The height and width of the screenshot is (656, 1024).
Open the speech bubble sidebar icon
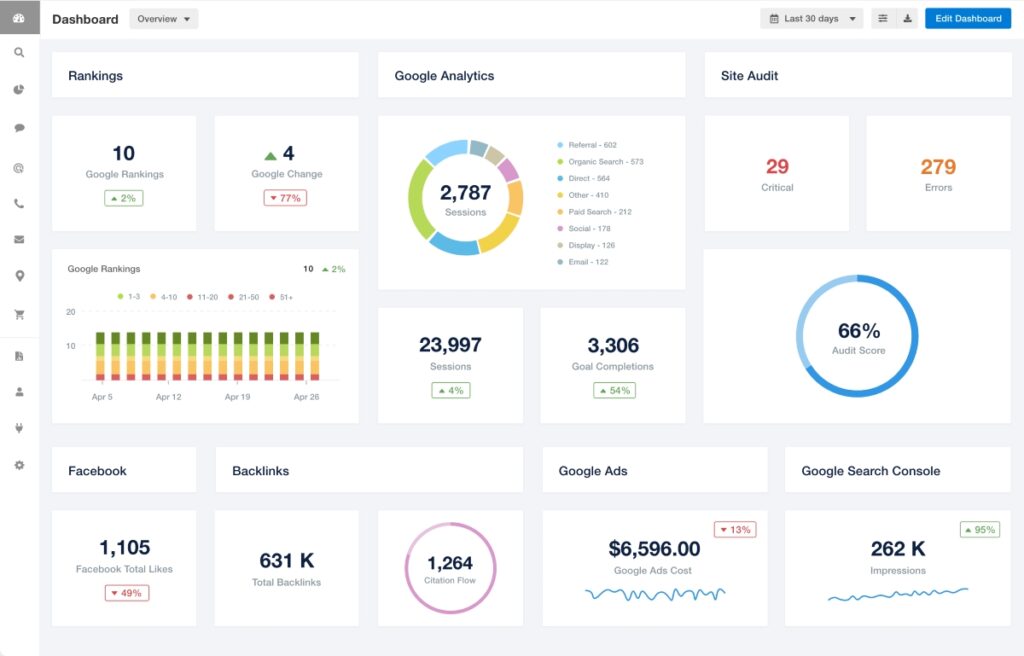coord(19,127)
